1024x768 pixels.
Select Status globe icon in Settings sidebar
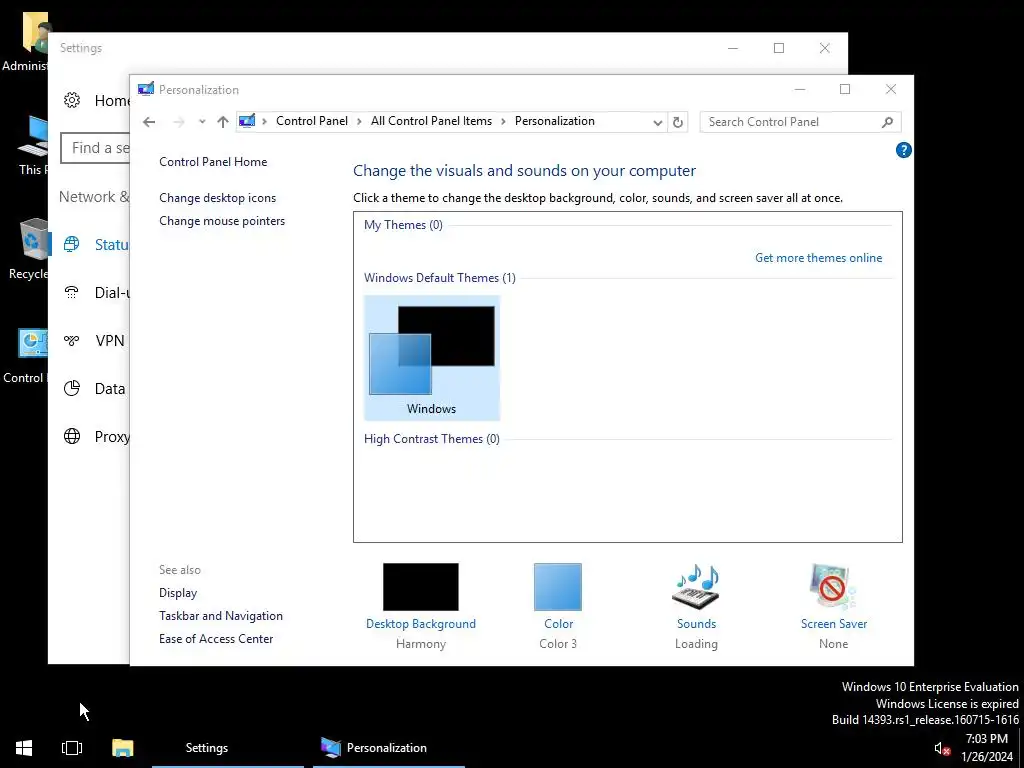tap(72, 244)
